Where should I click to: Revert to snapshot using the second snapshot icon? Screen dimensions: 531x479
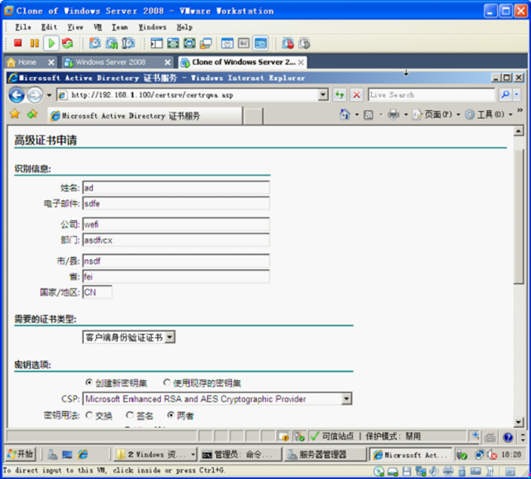pyautogui.click(x=111, y=43)
